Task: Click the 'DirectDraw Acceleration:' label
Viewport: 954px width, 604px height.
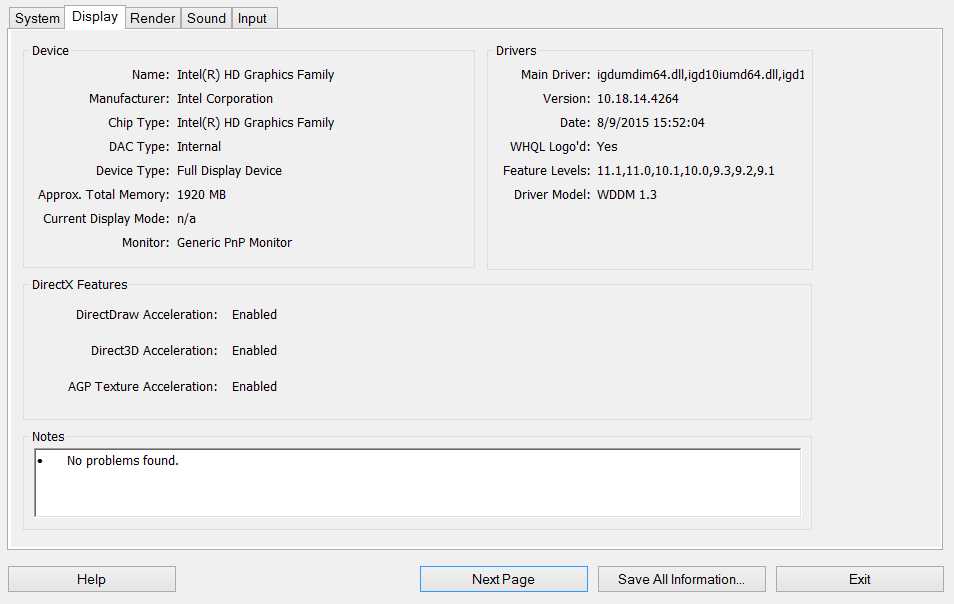Action: [x=147, y=314]
